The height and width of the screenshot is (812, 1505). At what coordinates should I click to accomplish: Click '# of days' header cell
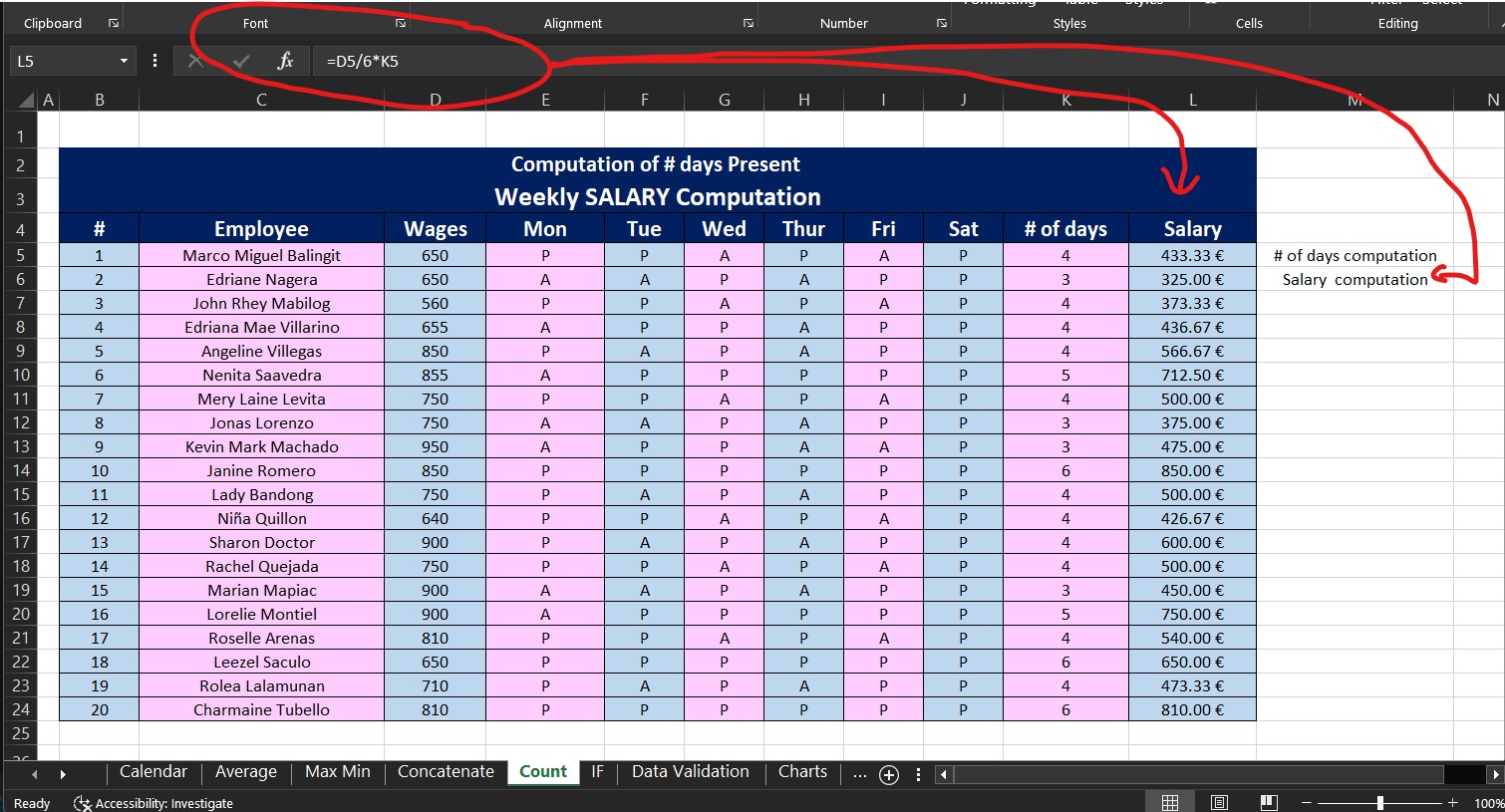[x=1065, y=228]
